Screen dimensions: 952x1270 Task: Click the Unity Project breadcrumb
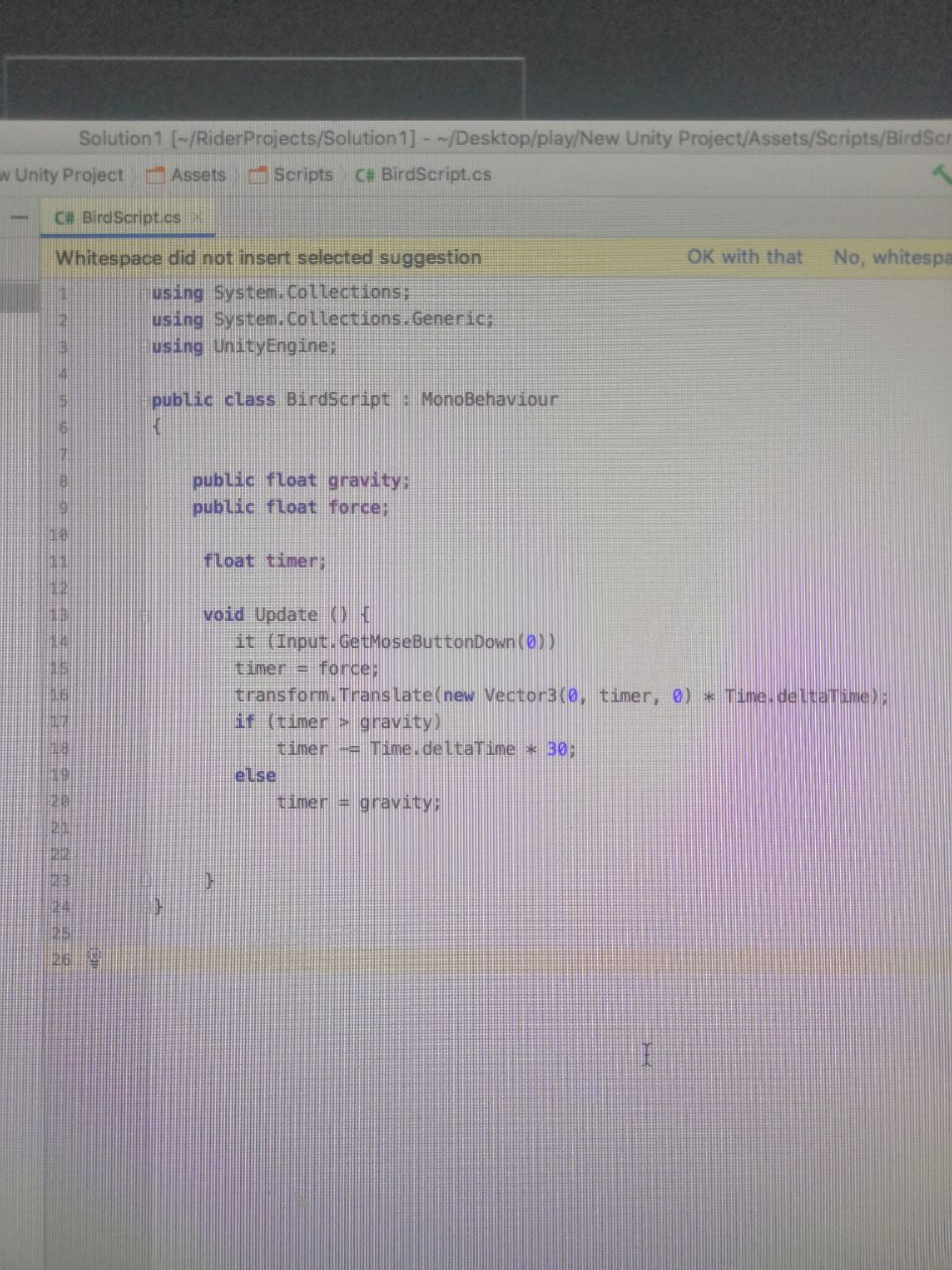coord(62,175)
